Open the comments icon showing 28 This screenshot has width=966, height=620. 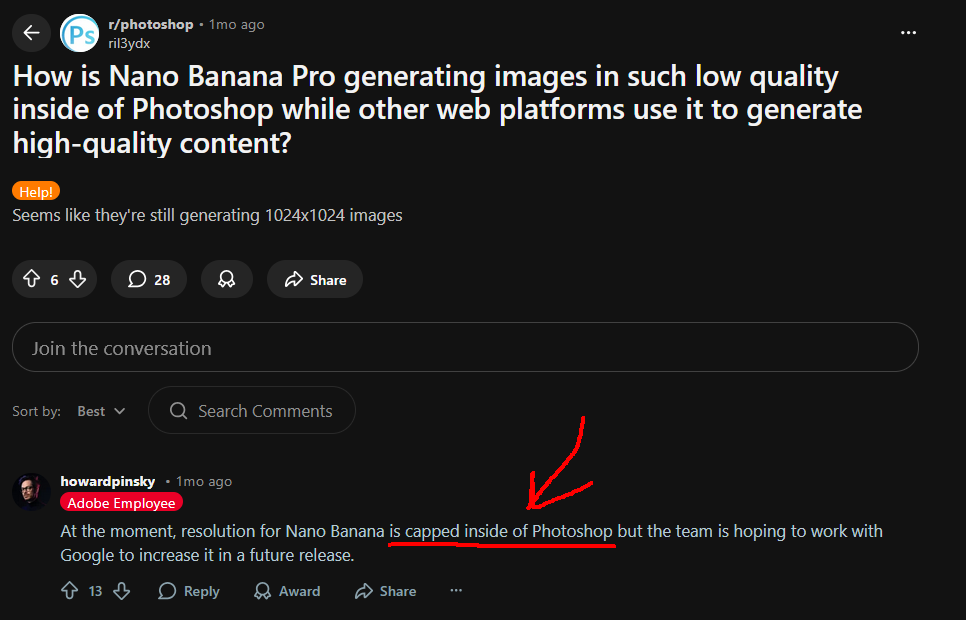coord(148,279)
